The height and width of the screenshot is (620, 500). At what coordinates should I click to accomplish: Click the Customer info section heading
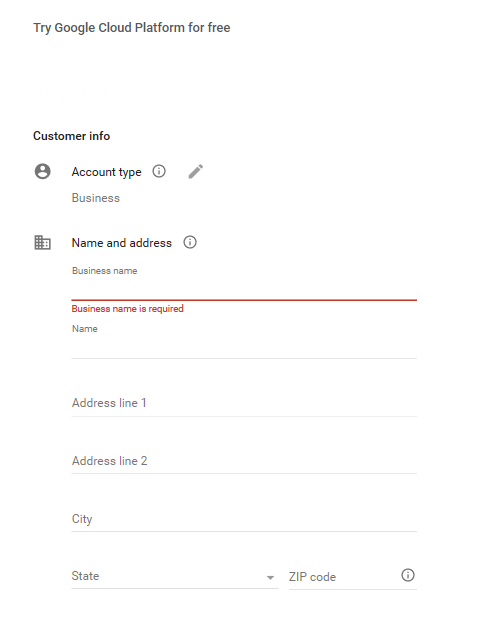click(x=72, y=136)
